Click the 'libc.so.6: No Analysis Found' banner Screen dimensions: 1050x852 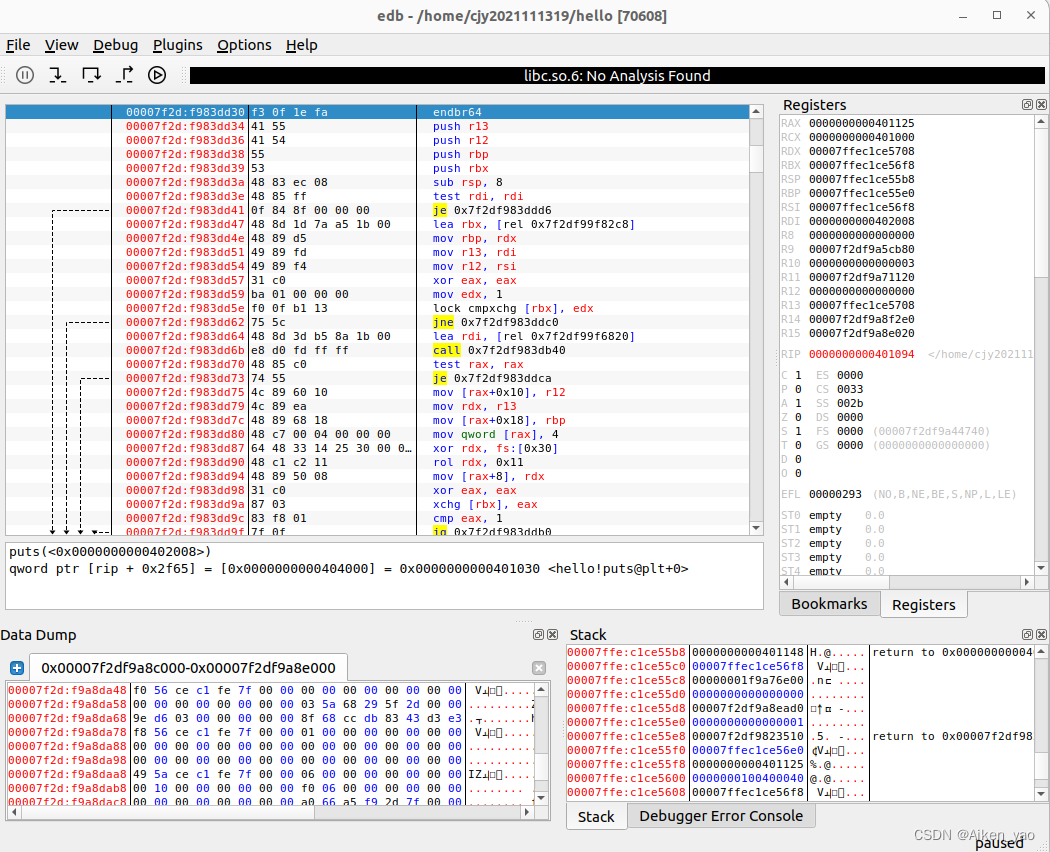[617, 76]
